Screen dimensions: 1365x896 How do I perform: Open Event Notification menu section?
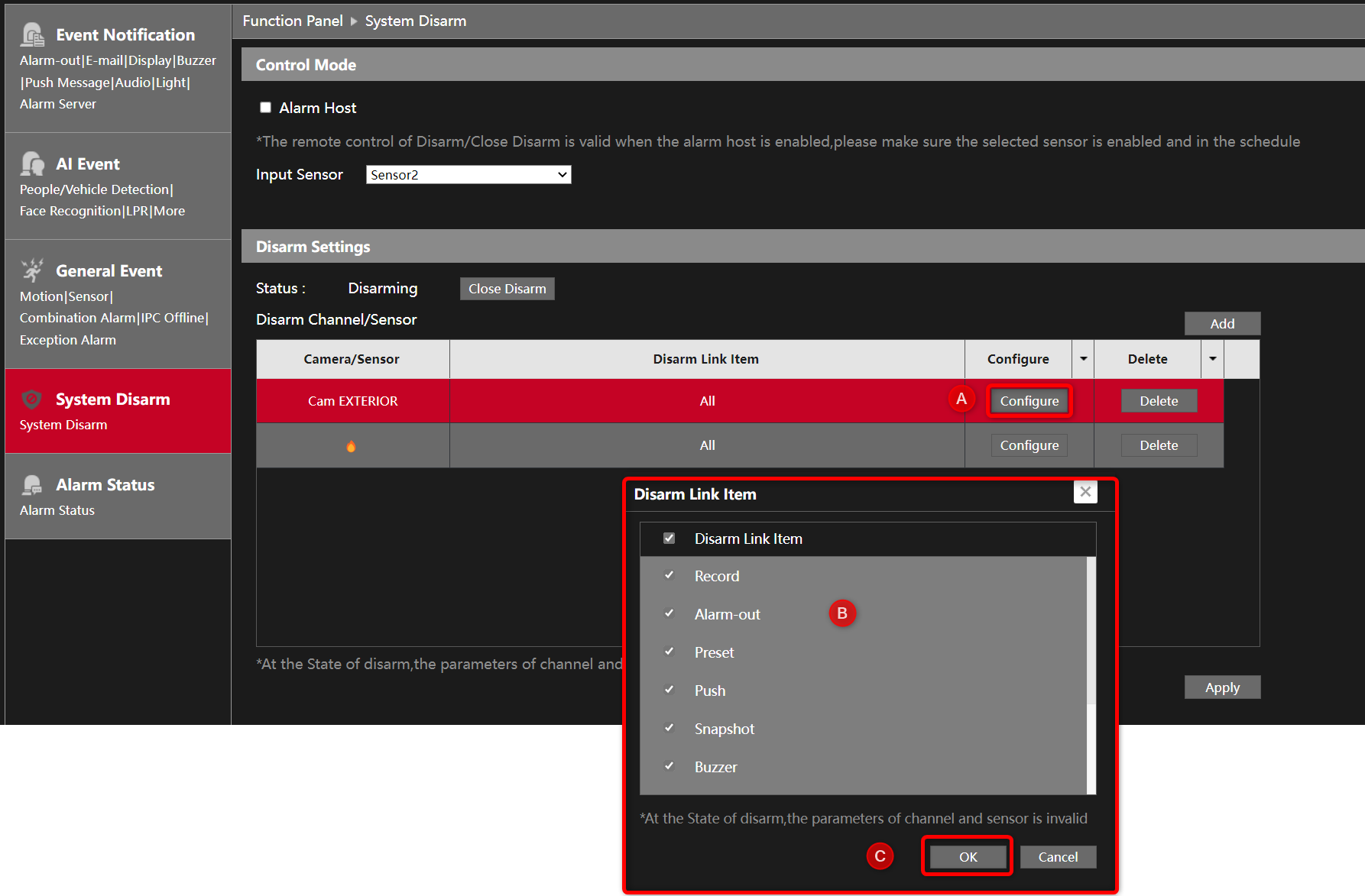[118, 69]
